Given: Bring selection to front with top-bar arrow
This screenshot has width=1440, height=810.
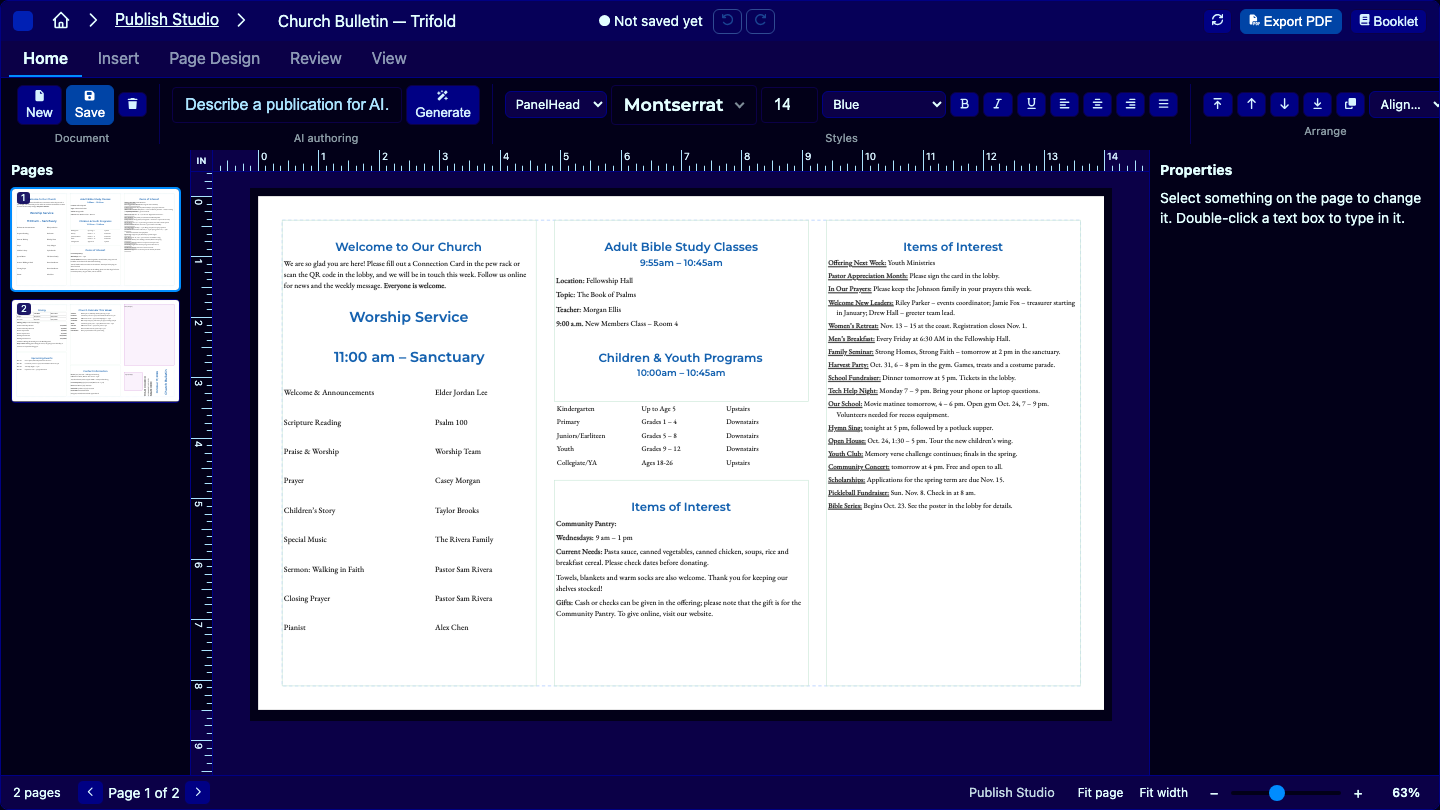Looking at the screenshot, I should point(1217,104).
